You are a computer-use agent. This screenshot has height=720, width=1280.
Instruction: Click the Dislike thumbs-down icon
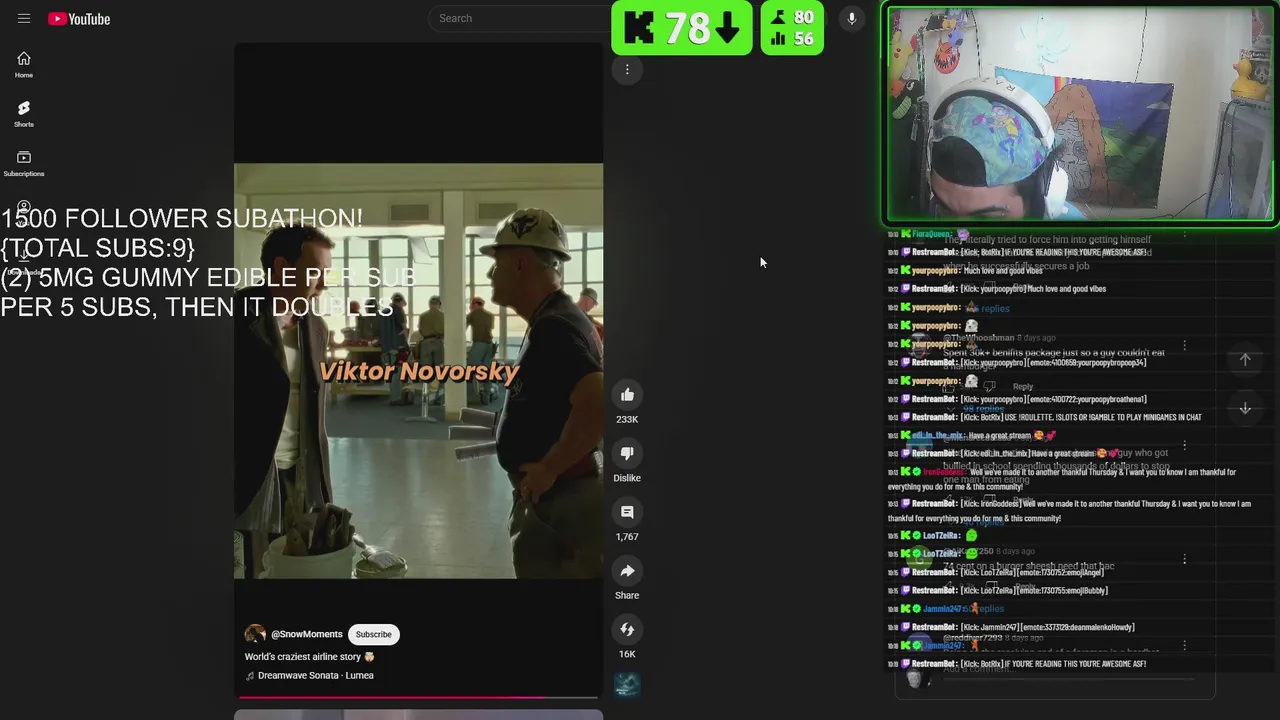point(627,453)
